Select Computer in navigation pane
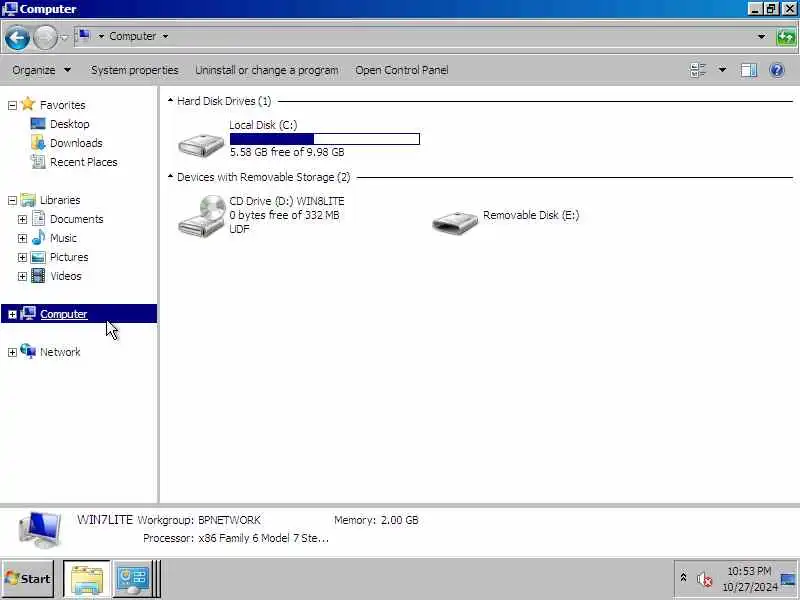This screenshot has height=600, width=800. 64,314
